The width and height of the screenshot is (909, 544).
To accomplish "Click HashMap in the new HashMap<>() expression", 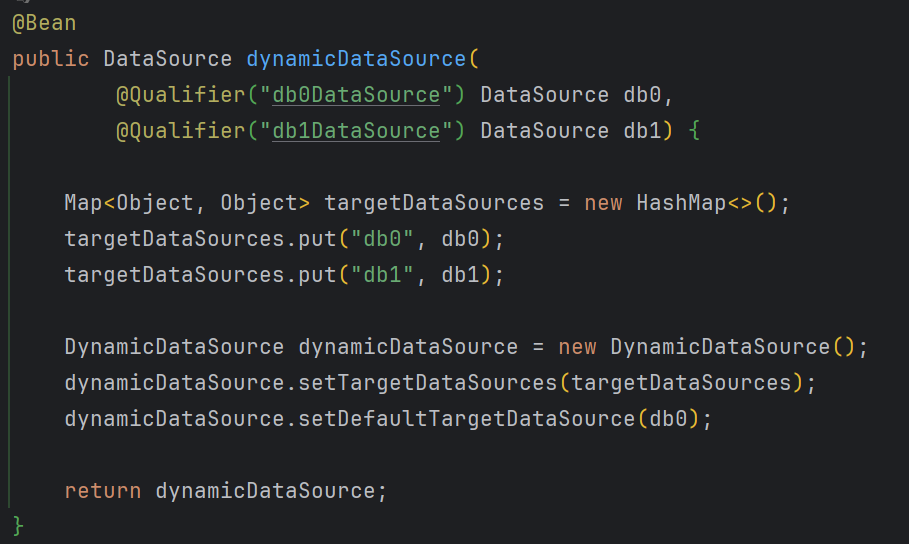I will 681,203.
